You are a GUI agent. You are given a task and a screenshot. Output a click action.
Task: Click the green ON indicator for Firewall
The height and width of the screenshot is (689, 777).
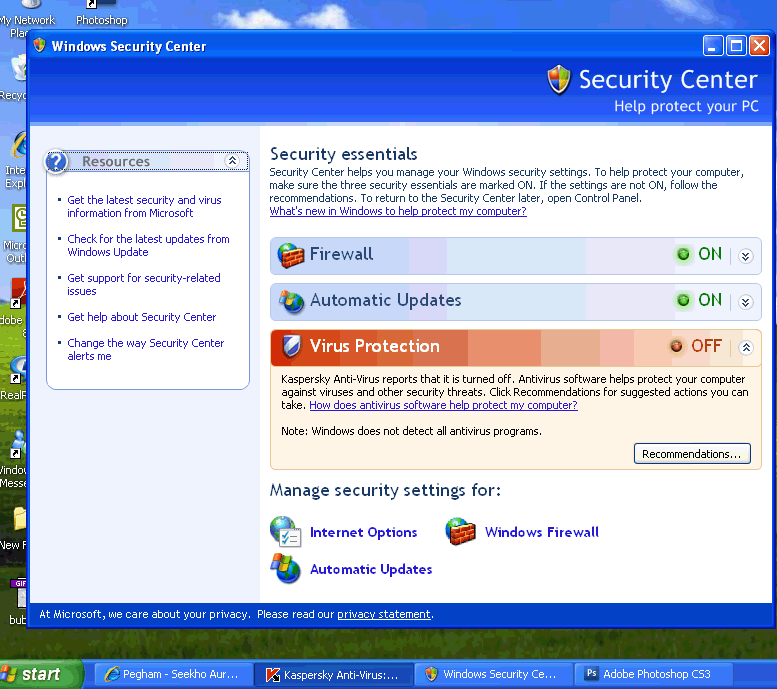(x=684, y=255)
